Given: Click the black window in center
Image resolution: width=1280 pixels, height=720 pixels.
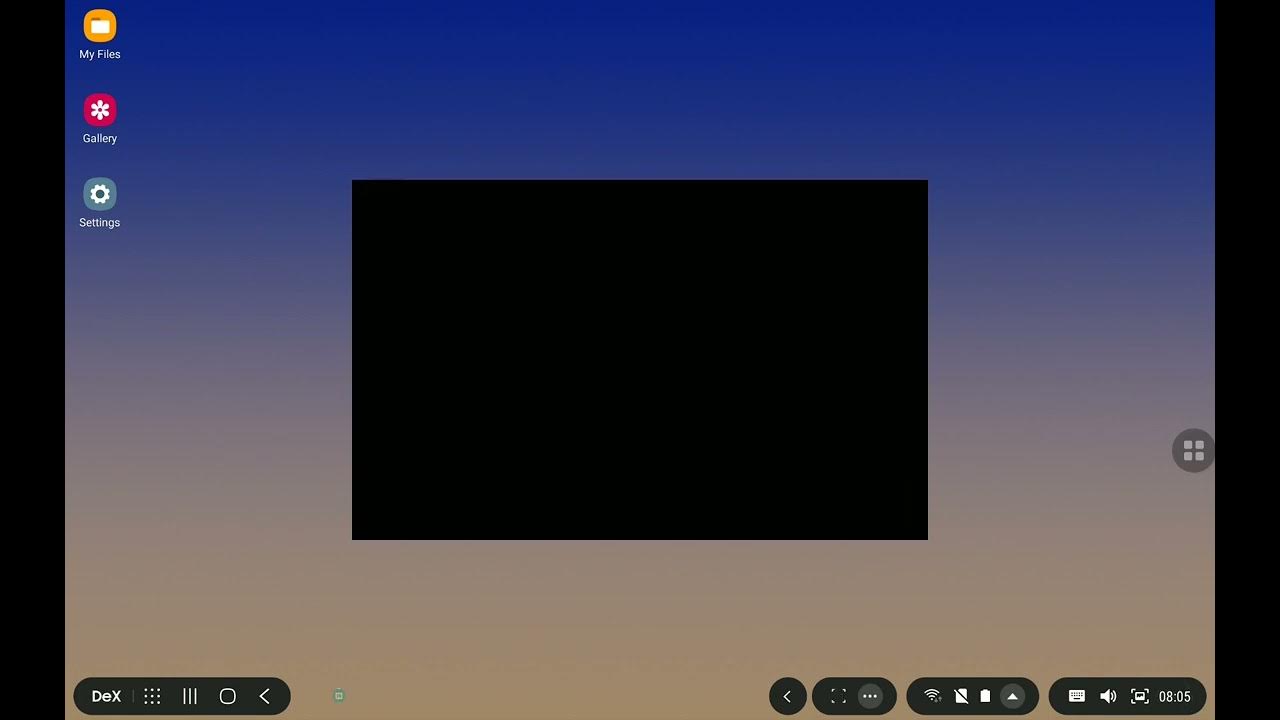Looking at the screenshot, I should (640, 360).
